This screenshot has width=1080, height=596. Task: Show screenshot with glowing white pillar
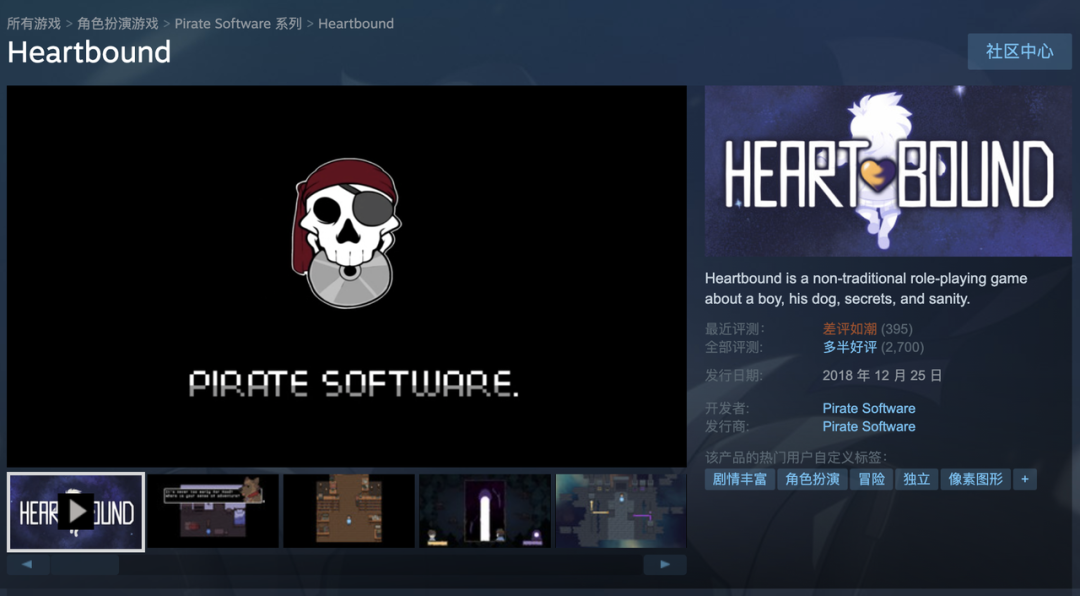pyautogui.click(x=485, y=511)
